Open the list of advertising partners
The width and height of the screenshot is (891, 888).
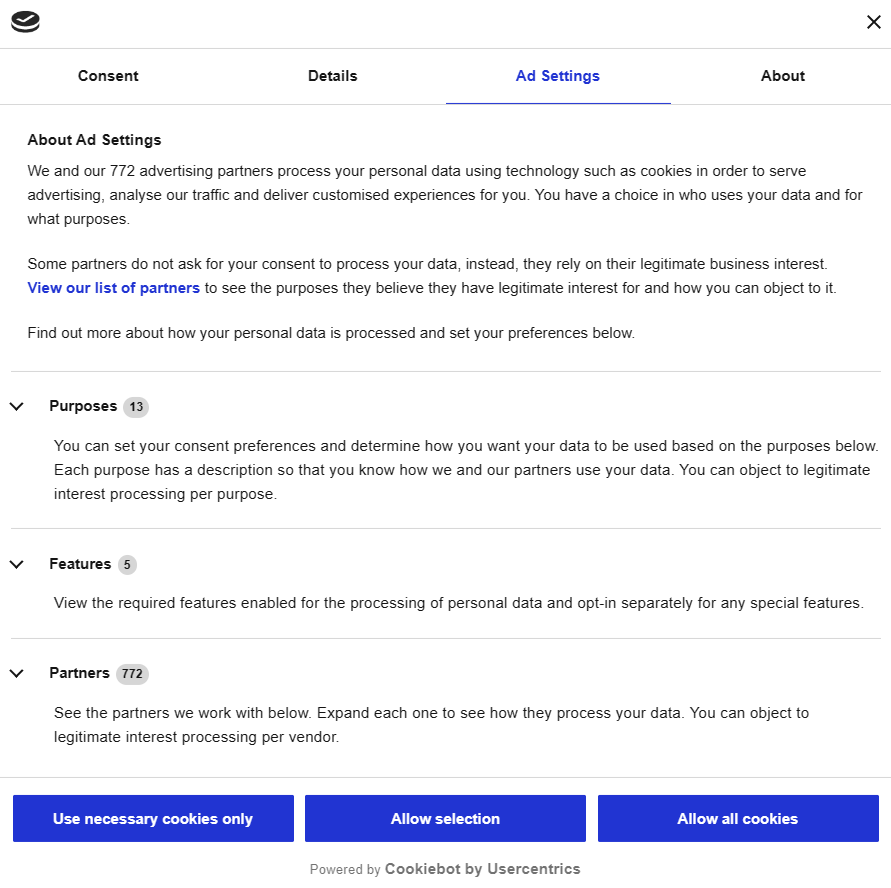(113, 288)
